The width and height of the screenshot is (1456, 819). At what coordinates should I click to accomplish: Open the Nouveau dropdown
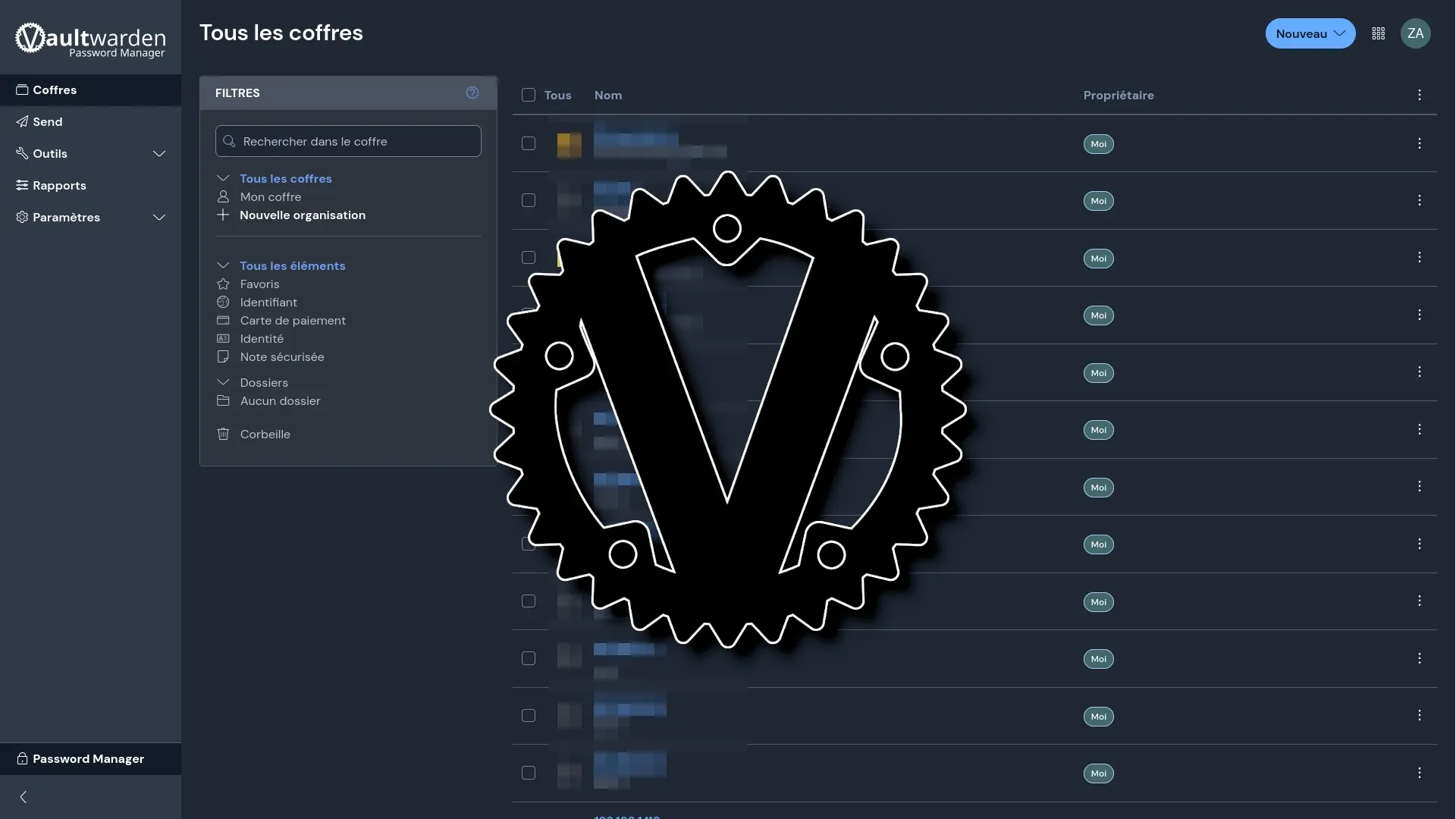[1310, 33]
